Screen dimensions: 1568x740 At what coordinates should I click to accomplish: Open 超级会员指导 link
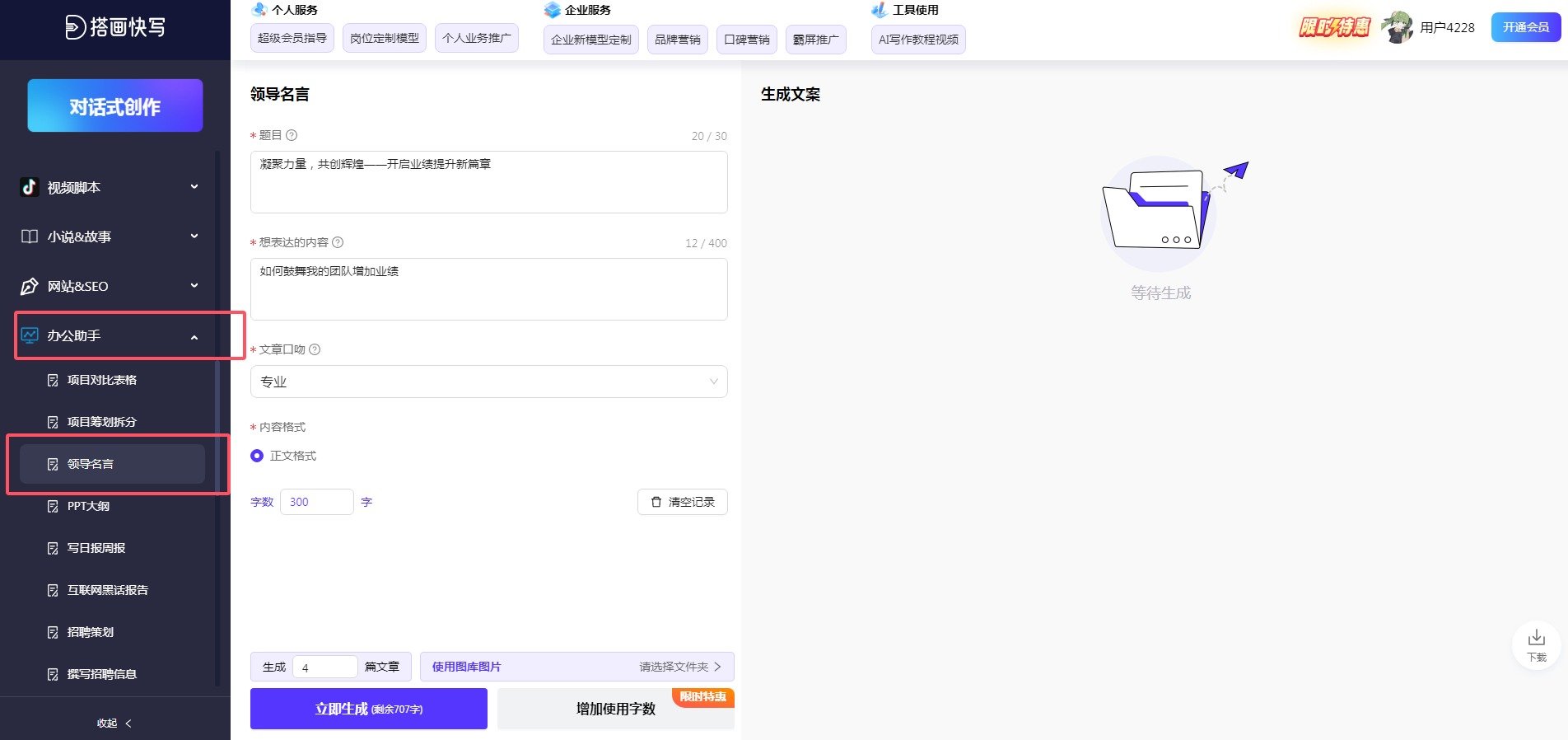click(292, 38)
